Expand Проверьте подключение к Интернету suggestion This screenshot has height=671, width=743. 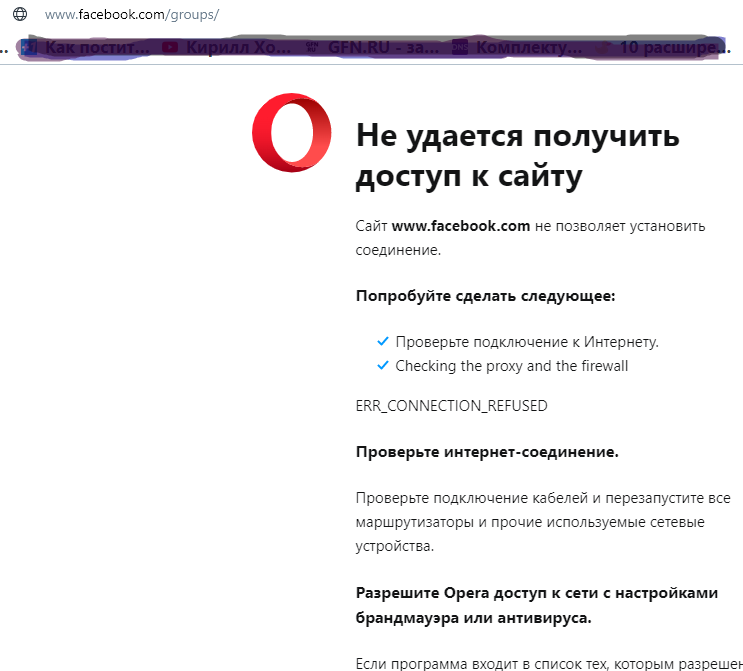point(527,342)
